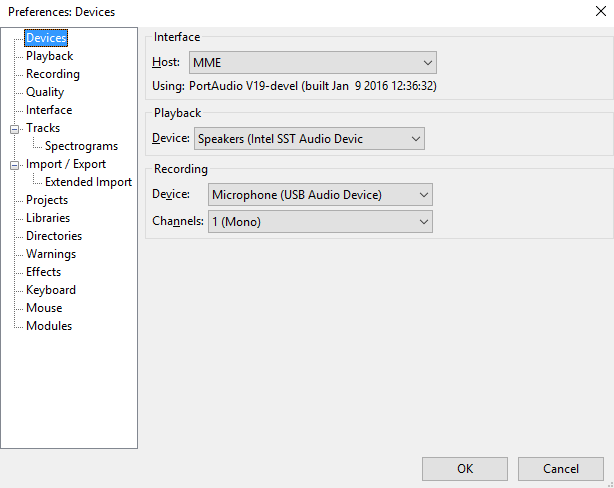Open the Tracks preferences page
614x488 pixels.
tap(43, 128)
